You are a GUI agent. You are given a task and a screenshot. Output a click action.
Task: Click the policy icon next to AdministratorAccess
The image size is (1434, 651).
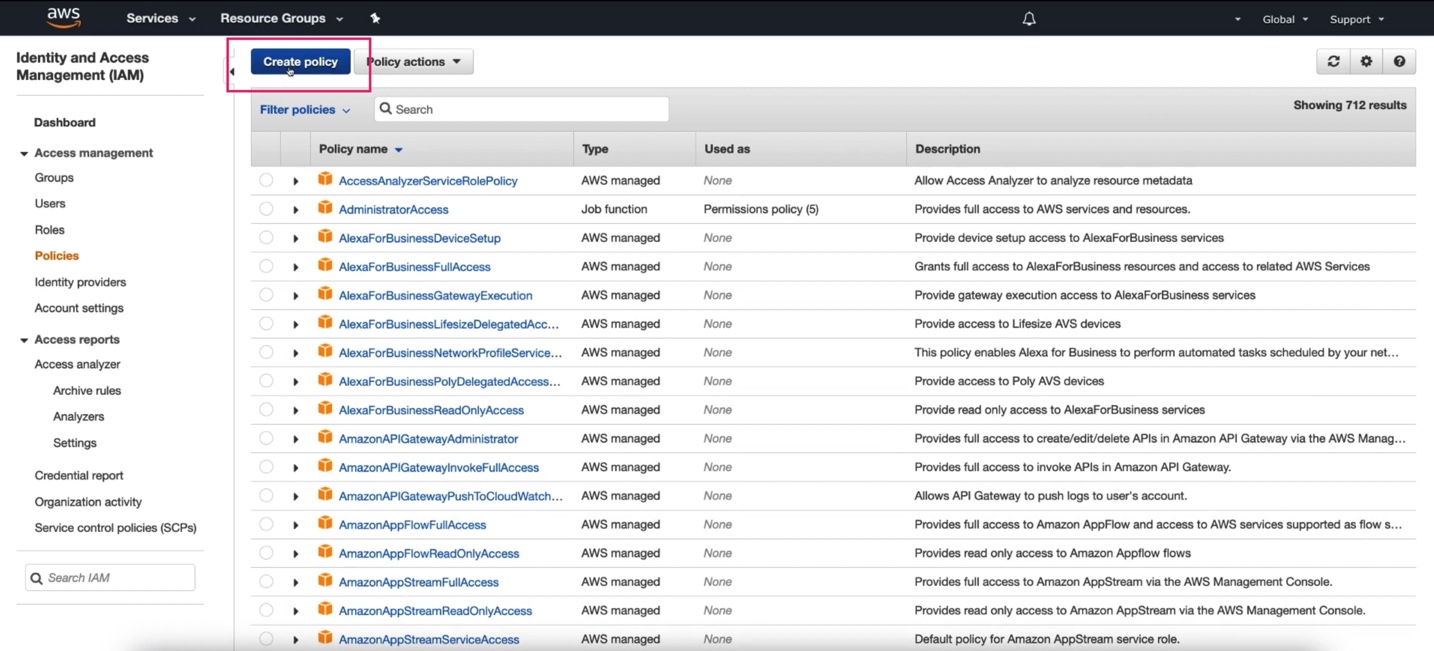coord(325,208)
